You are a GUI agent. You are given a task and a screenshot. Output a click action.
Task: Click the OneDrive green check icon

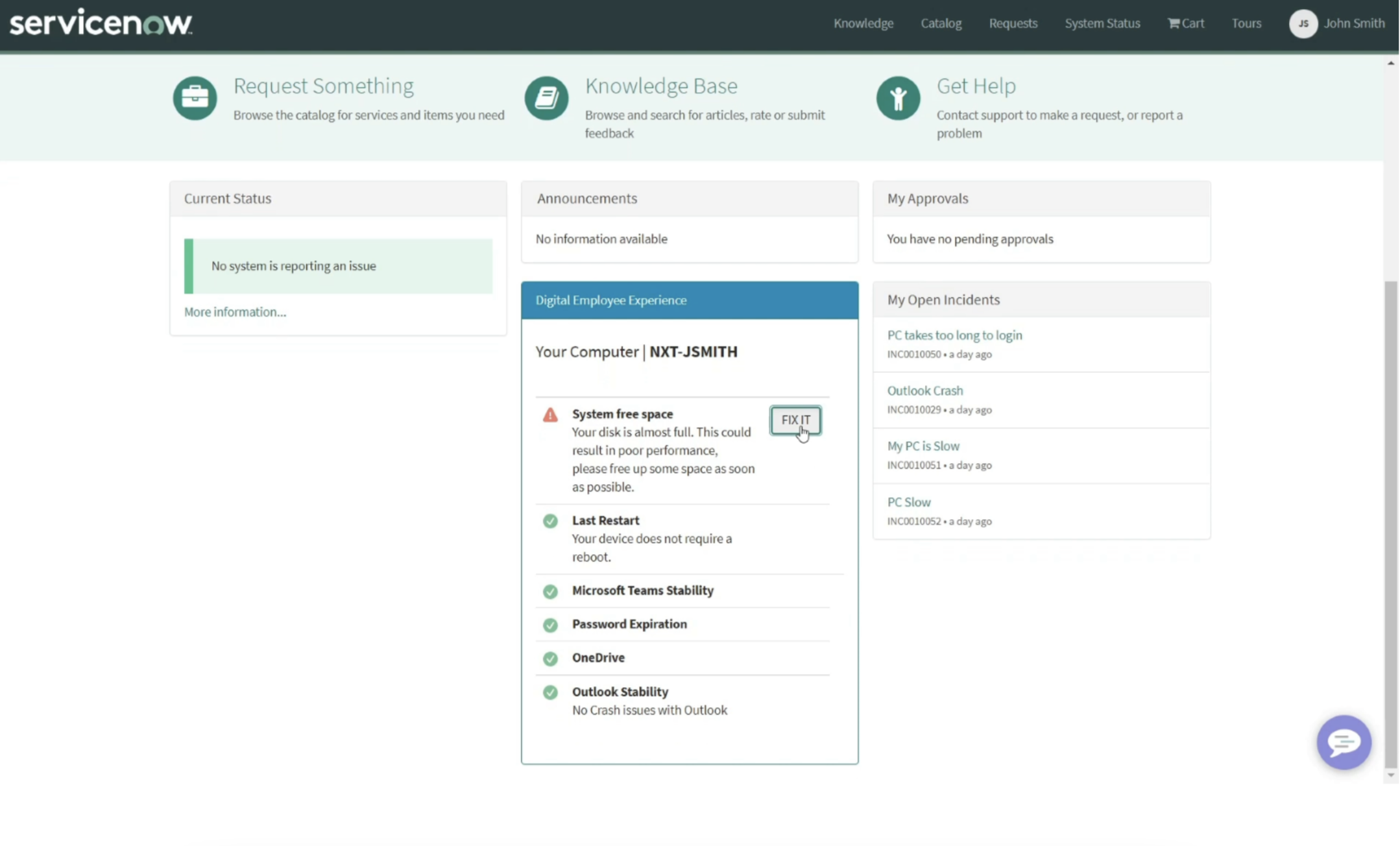pyautogui.click(x=550, y=659)
